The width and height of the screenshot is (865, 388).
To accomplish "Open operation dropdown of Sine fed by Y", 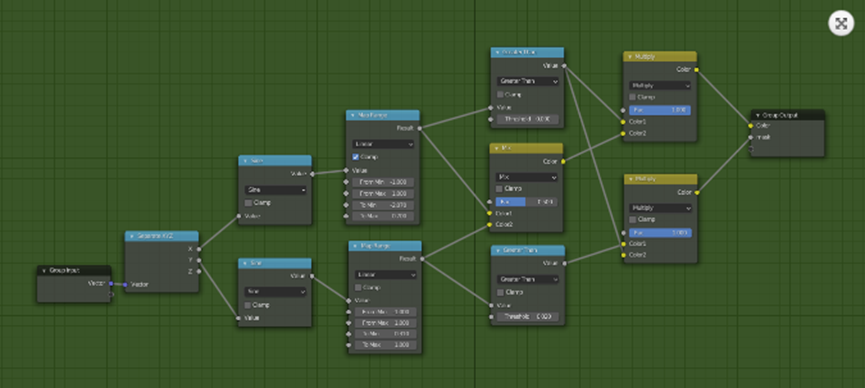I will pyautogui.click(x=275, y=291).
